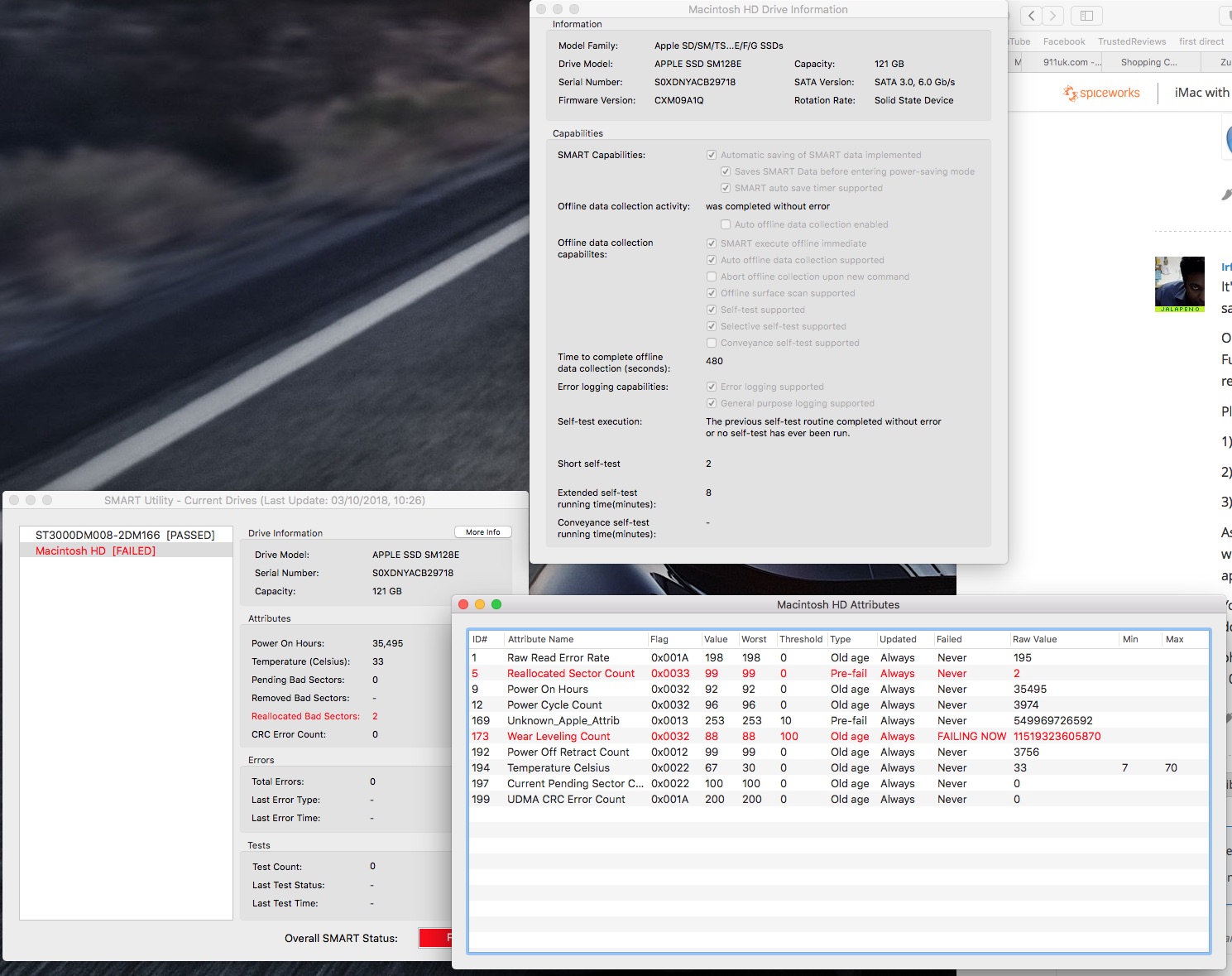The image size is (1232, 976).
Task: Click firmware version CXM09A1Q
Action: tap(678, 100)
